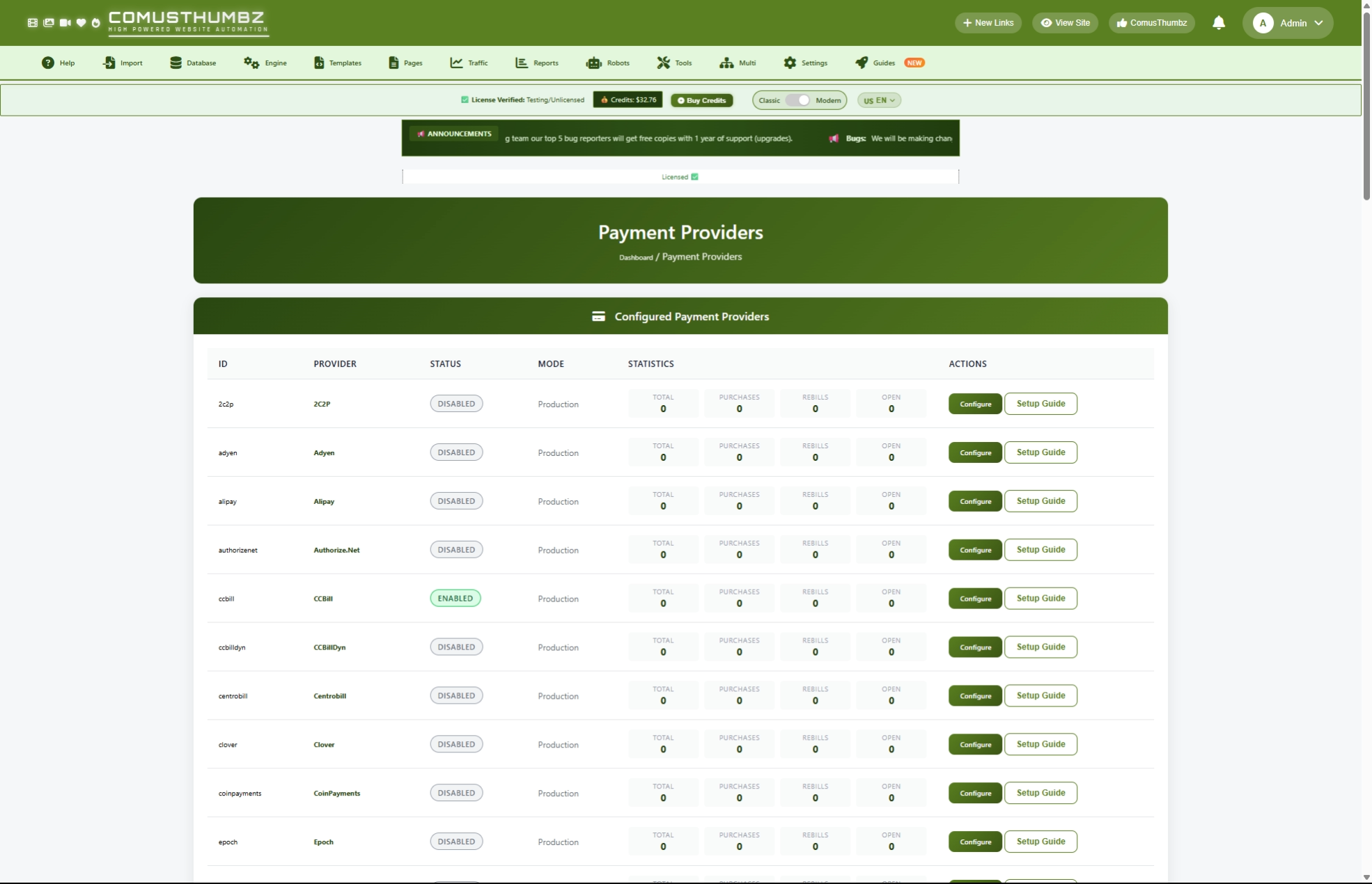This screenshot has width=1372, height=884.
Task: Click the Engine gears icon
Action: point(251,63)
